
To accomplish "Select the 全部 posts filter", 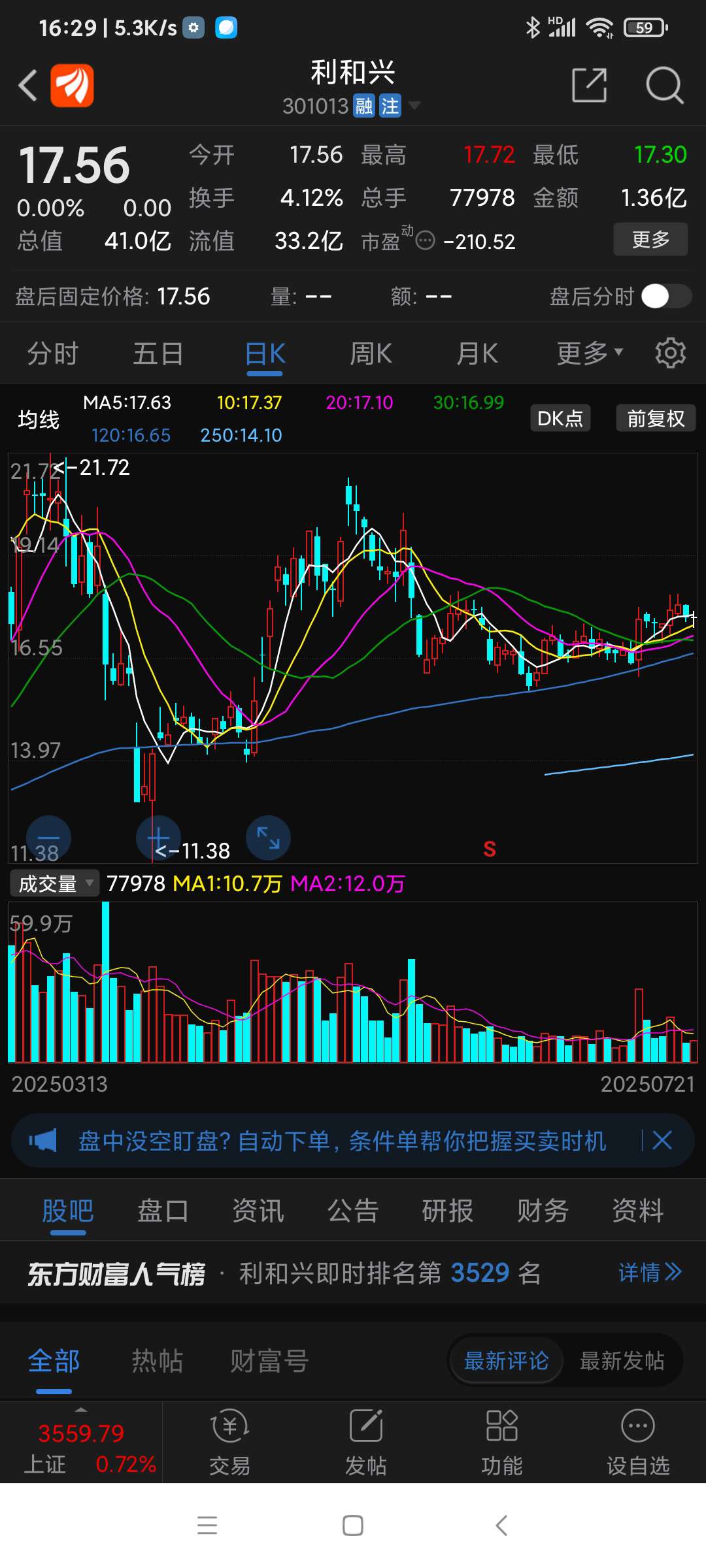I will [x=54, y=1361].
